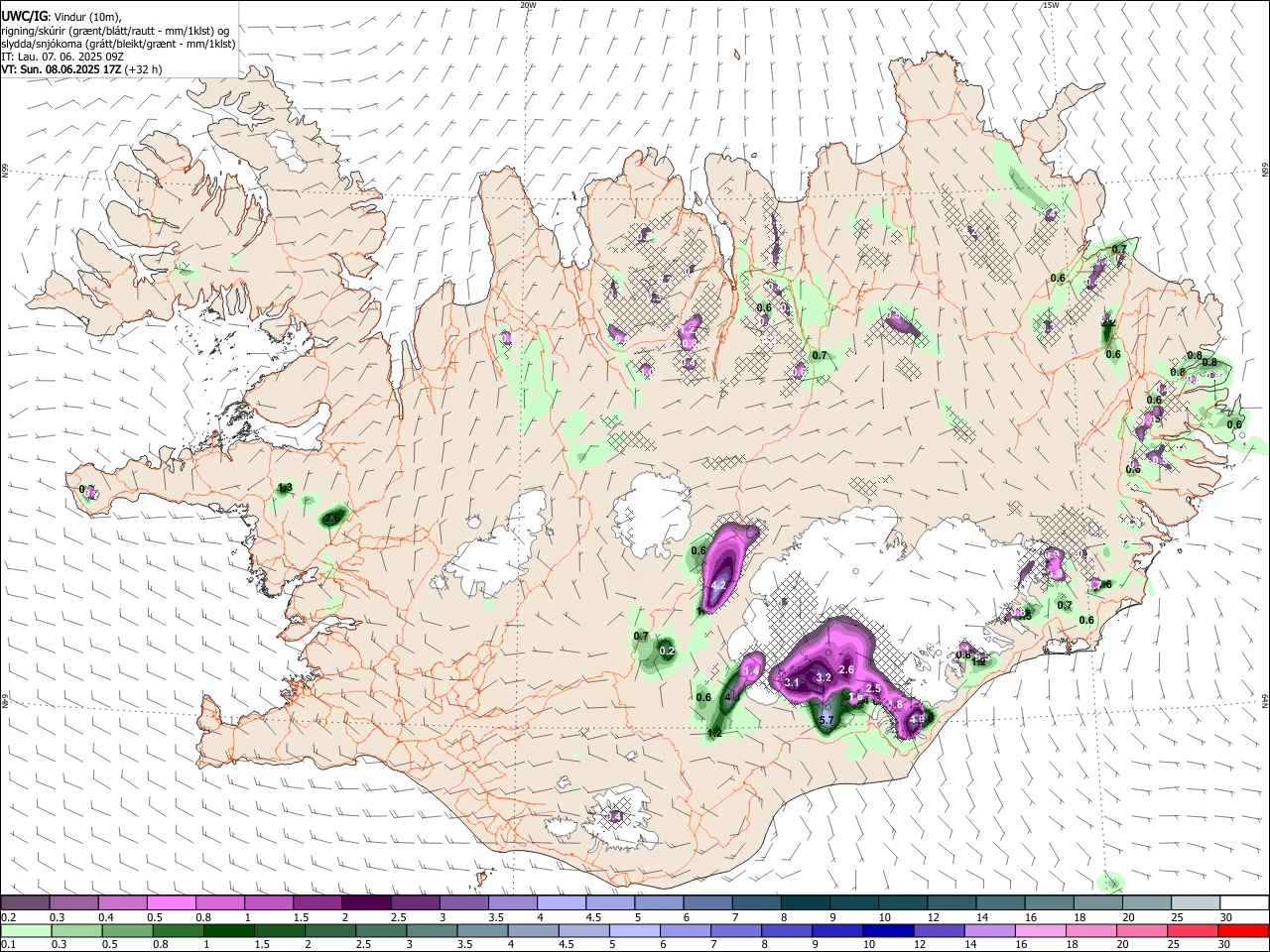
Task: Click the "0.2" label under the upper legend row
Action: tap(8, 917)
